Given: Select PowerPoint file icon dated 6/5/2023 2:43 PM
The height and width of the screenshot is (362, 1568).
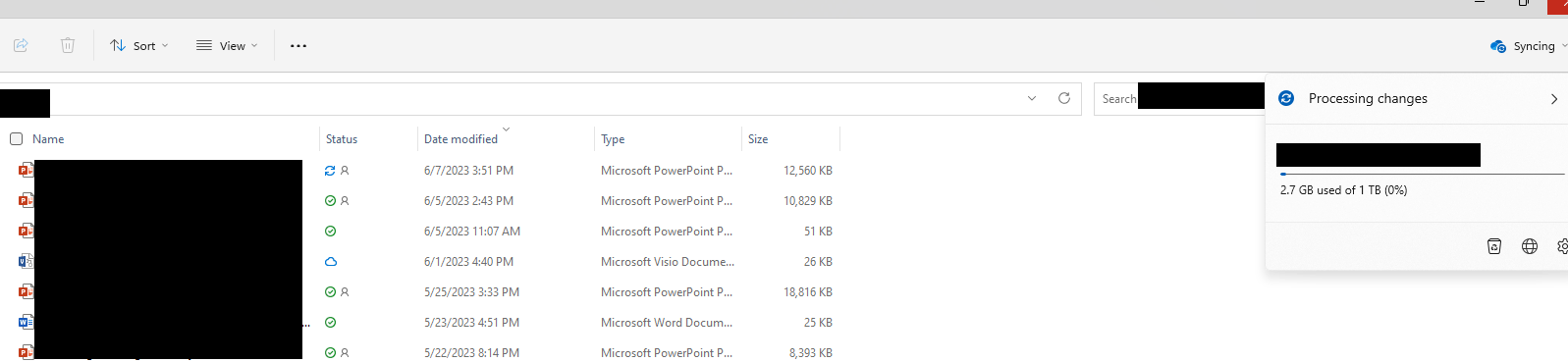Looking at the screenshot, I should (26, 200).
